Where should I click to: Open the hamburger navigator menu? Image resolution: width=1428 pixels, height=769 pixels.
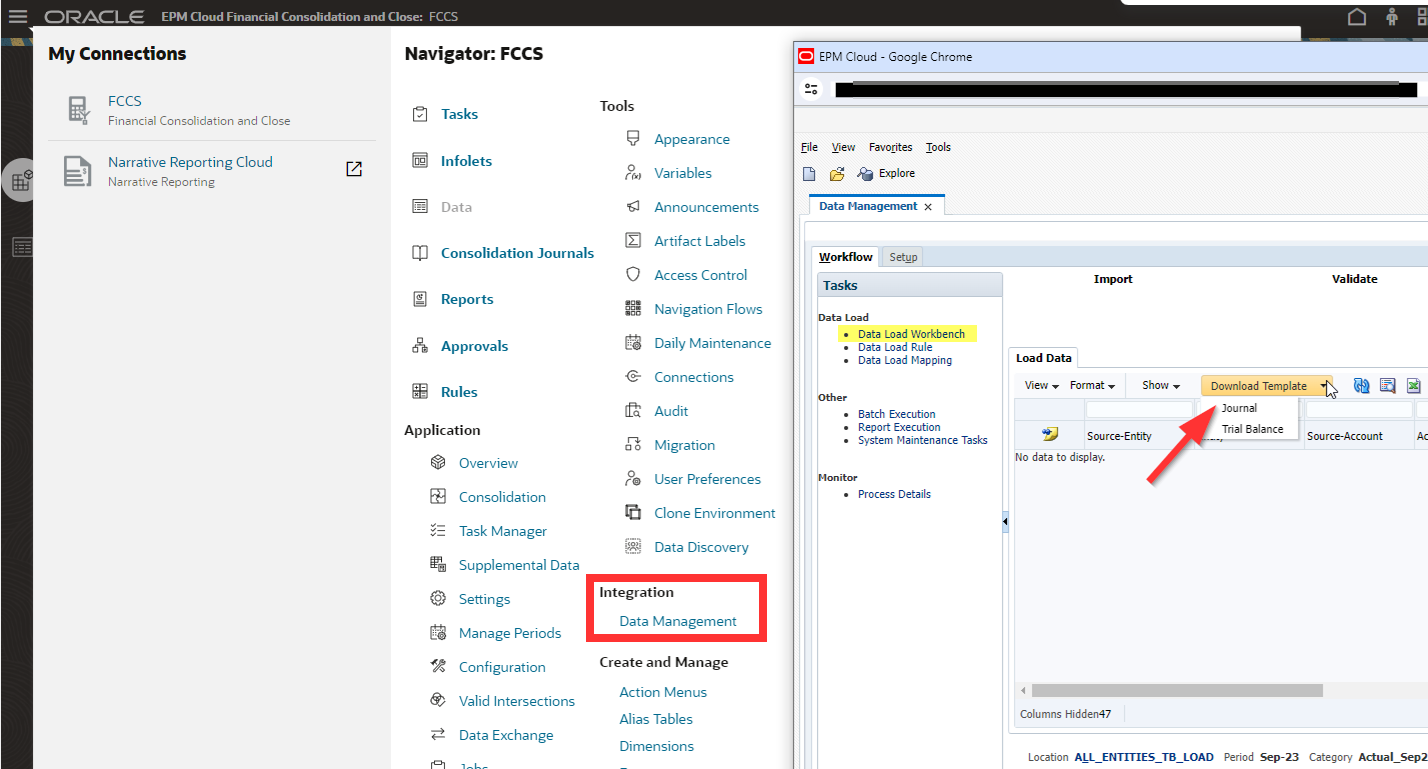click(17, 17)
